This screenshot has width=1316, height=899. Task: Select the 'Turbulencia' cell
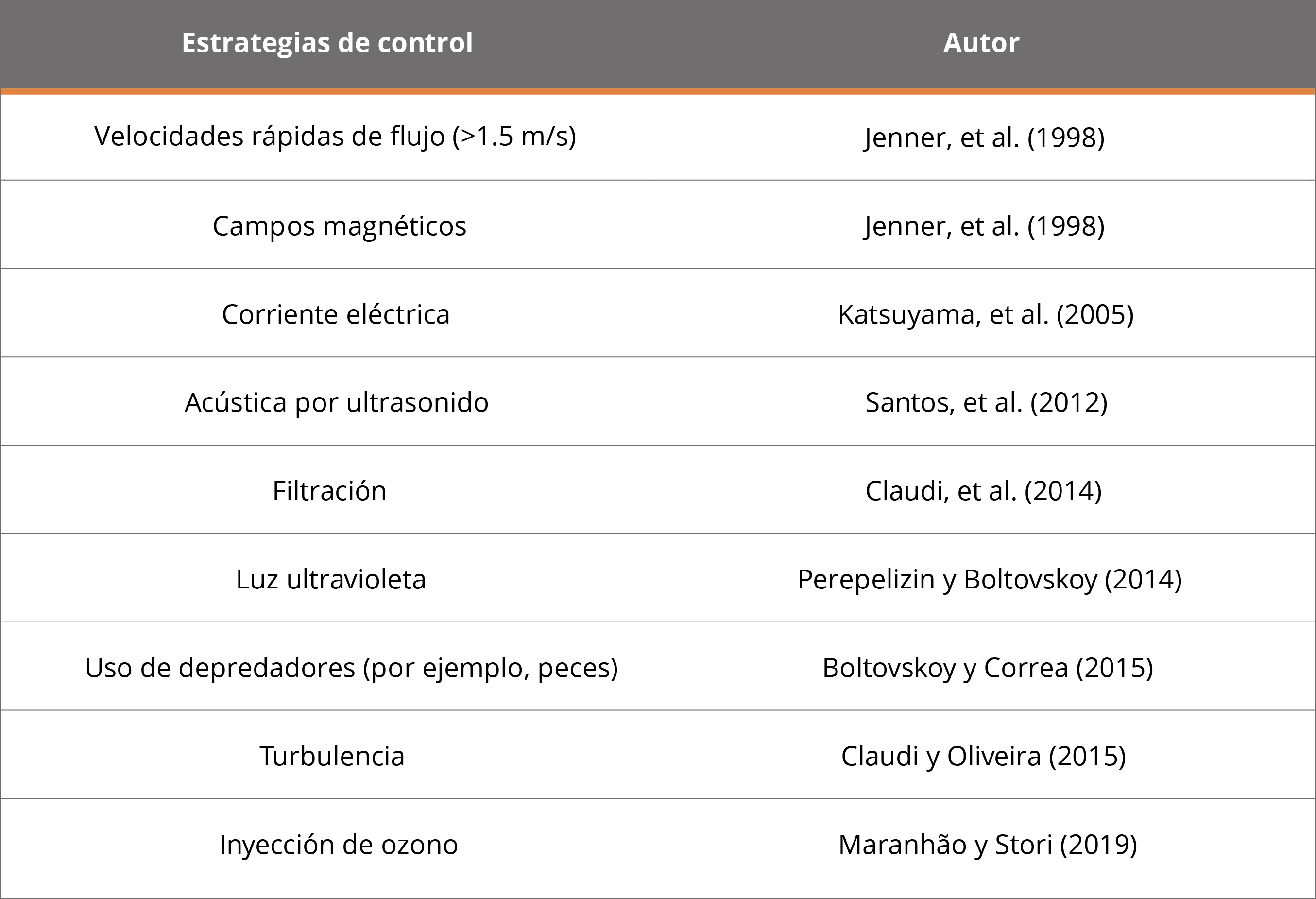[332, 756]
